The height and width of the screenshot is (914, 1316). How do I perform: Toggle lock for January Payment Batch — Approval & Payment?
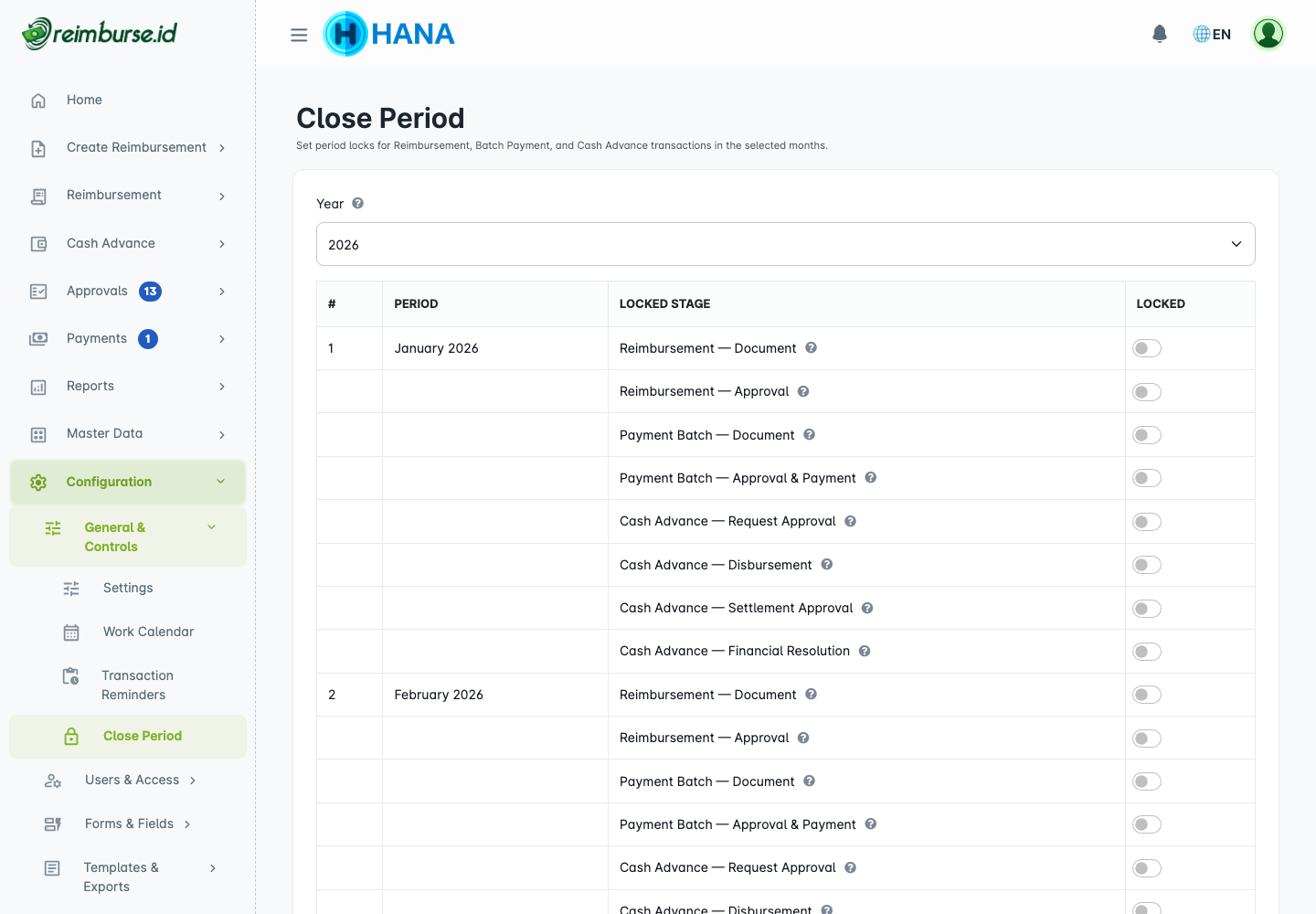1147,478
